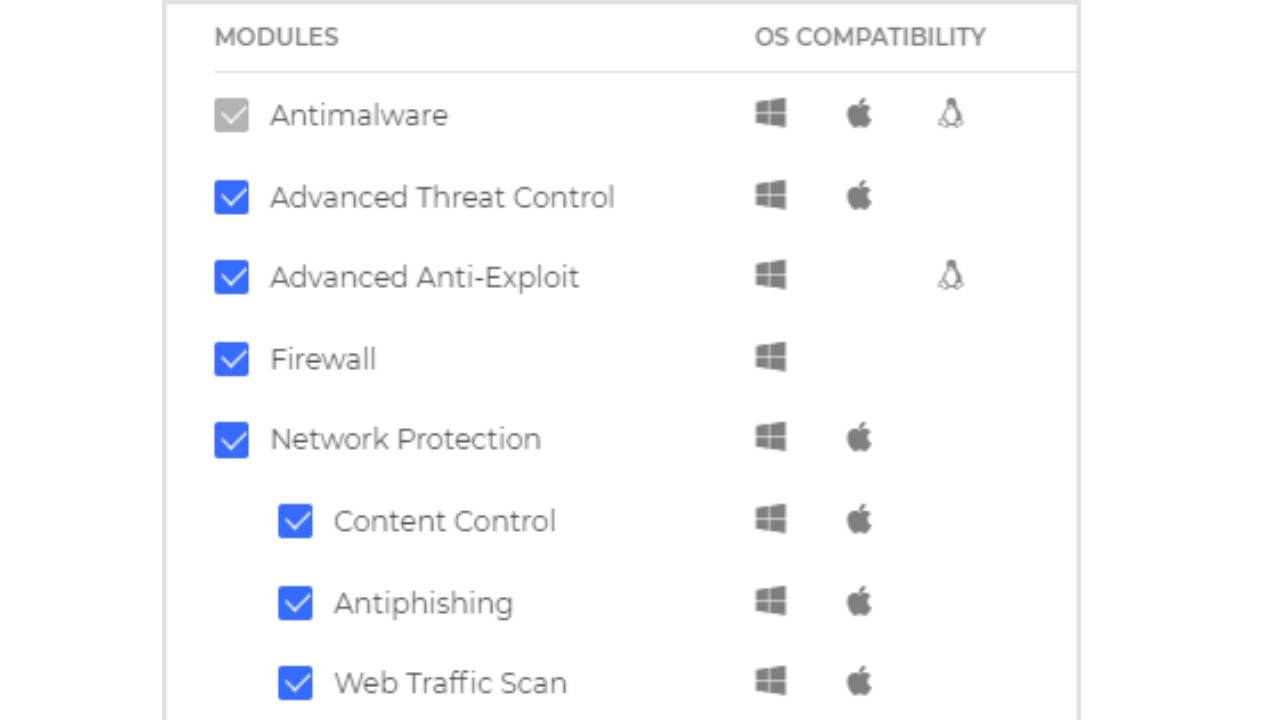
Task: Click the Linux penguin icon beside Antimalware
Action: (x=950, y=114)
